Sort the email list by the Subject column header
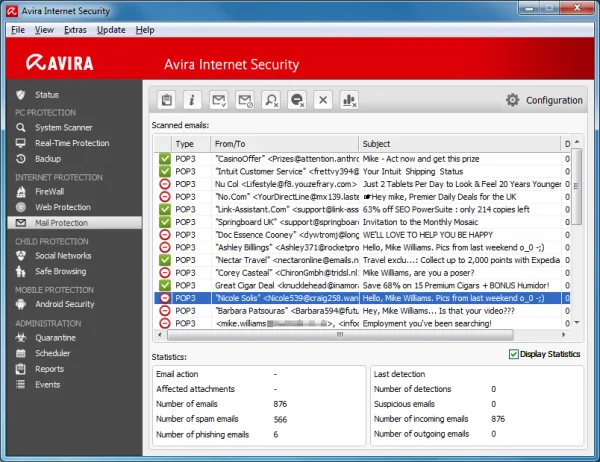The height and width of the screenshot is (462, 600). coord(460,144)
